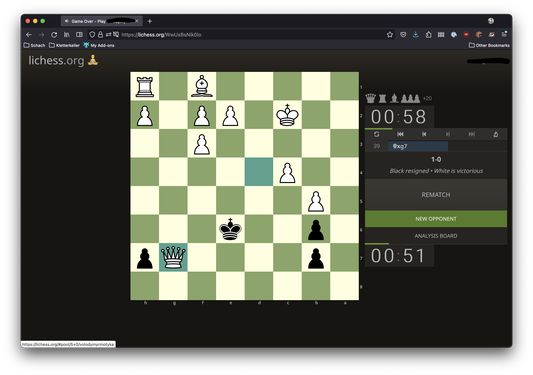Open the Downloads toolbar icon
Screen dimensions: 533x375
(x=416, y=35)
